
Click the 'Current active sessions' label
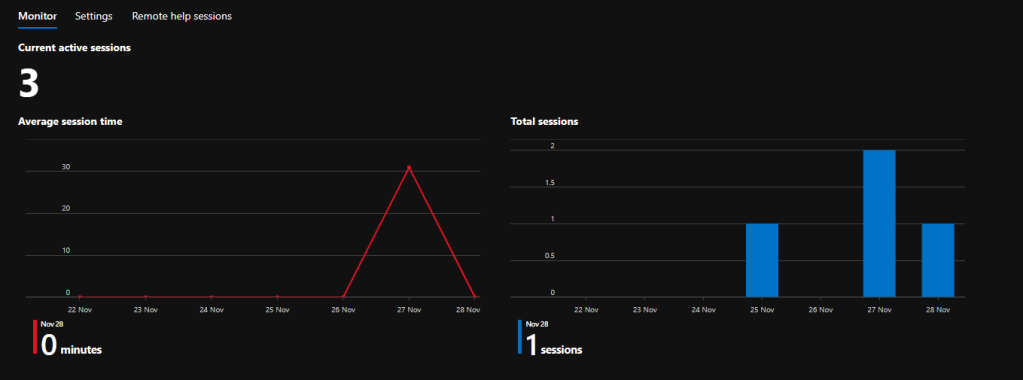(74, 48)
